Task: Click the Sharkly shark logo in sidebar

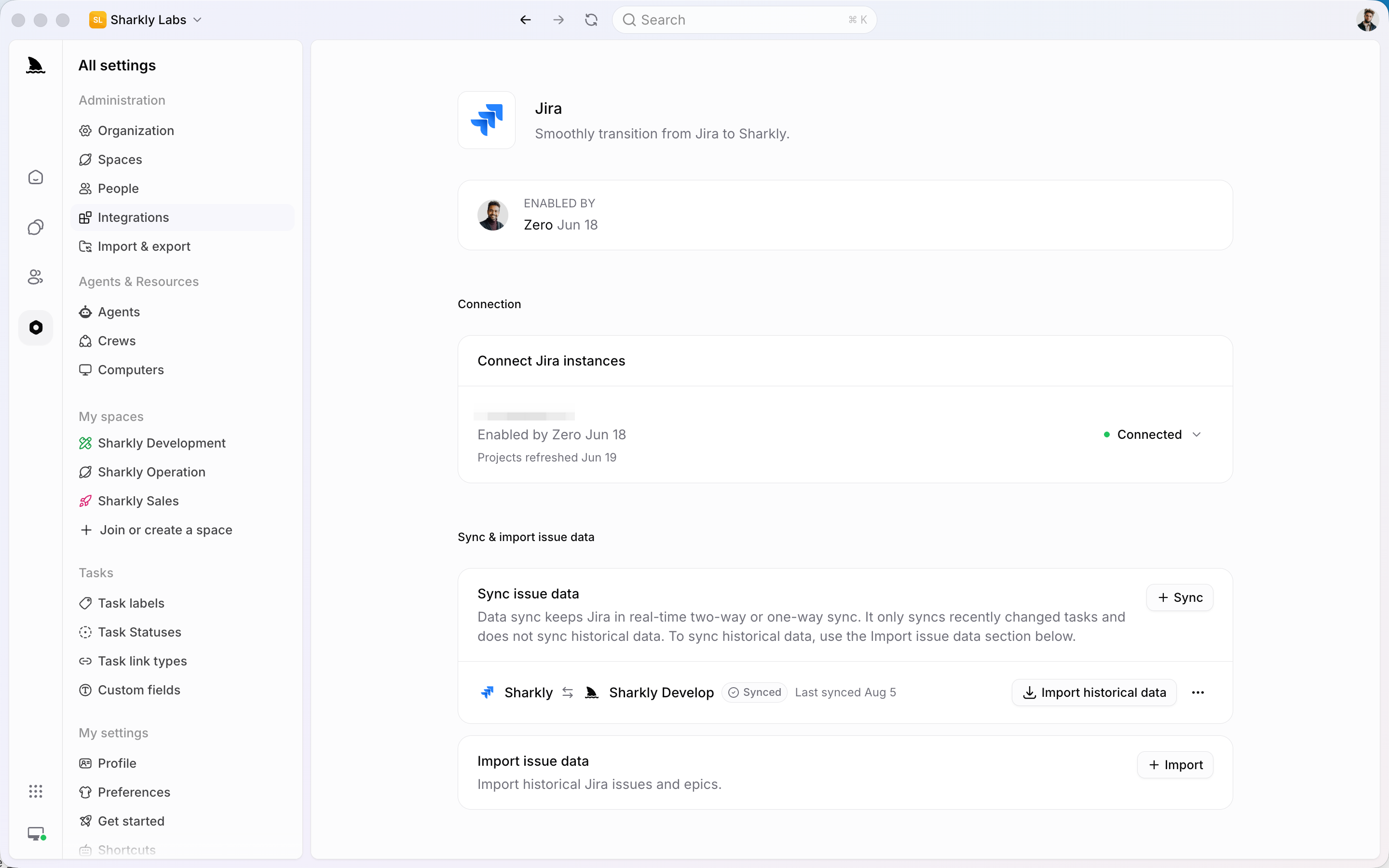Action: pos(36,66)
